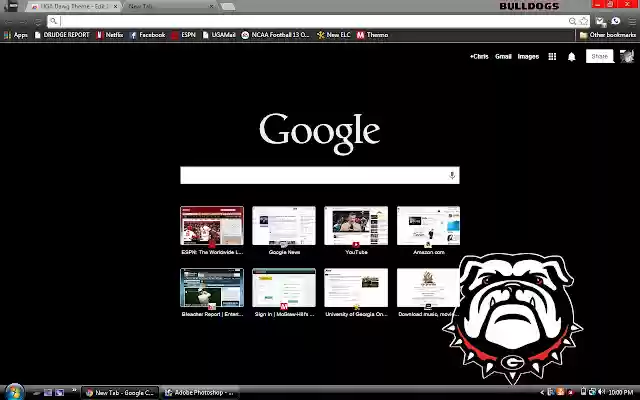Open the NCAA Football 13 bookmark
Viewport: 640px width, 400px height.
276,35
